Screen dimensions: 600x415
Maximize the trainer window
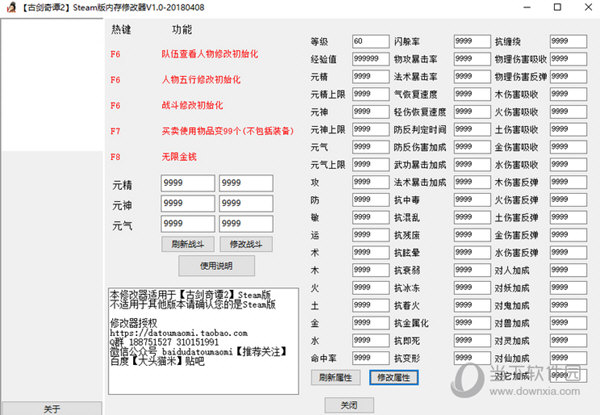click(558, 7)
